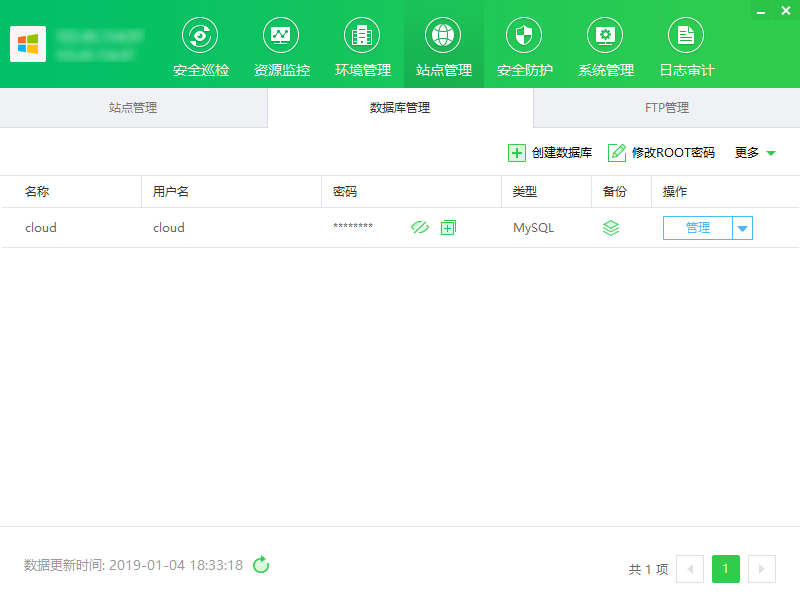Click the MySQL type cell
The image size is (800, 600).
click(534, 228)
